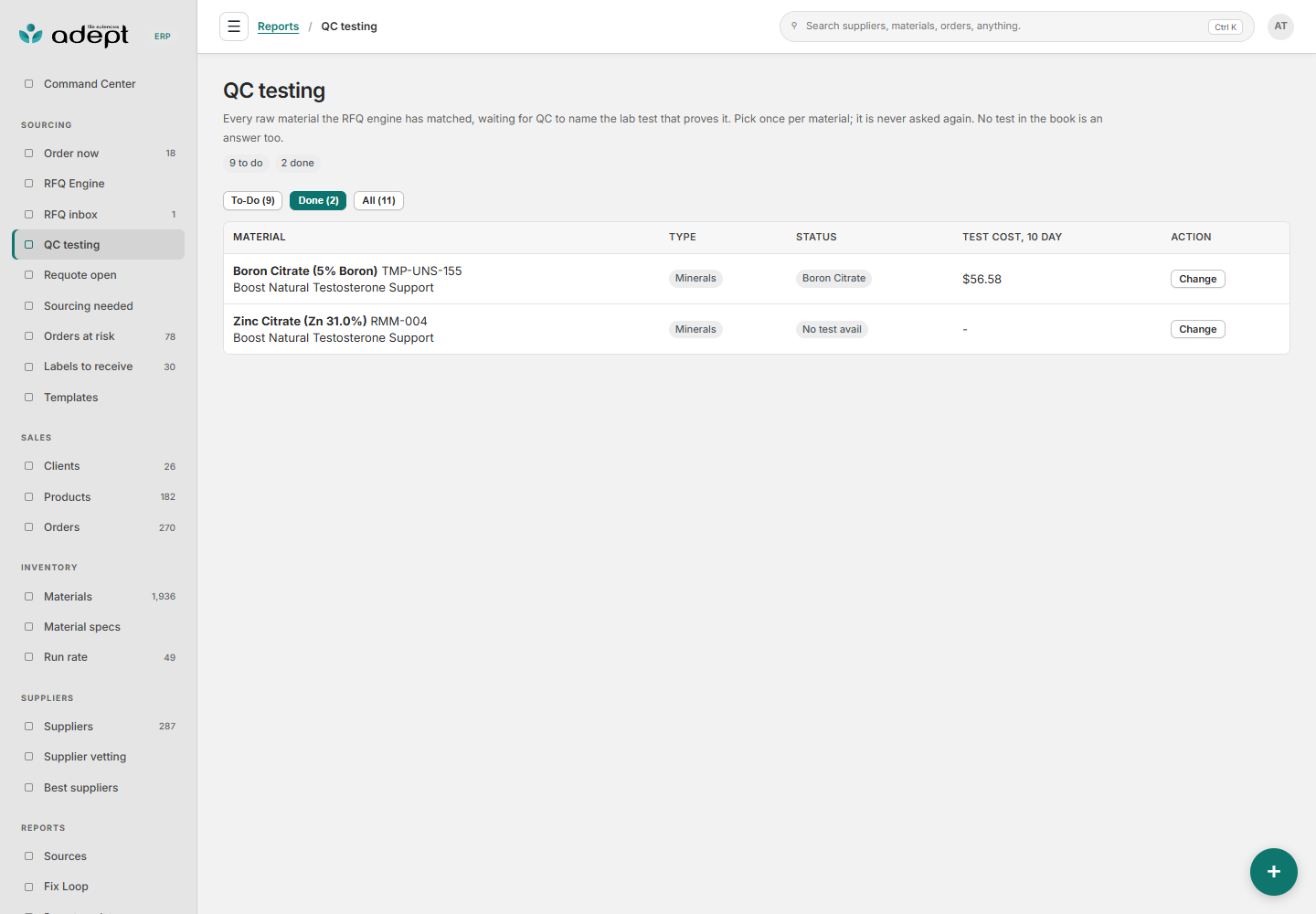Click the Materials sidebar icon
The width and height of the screenshot is (1316, 914).
[x=28, y=597]
